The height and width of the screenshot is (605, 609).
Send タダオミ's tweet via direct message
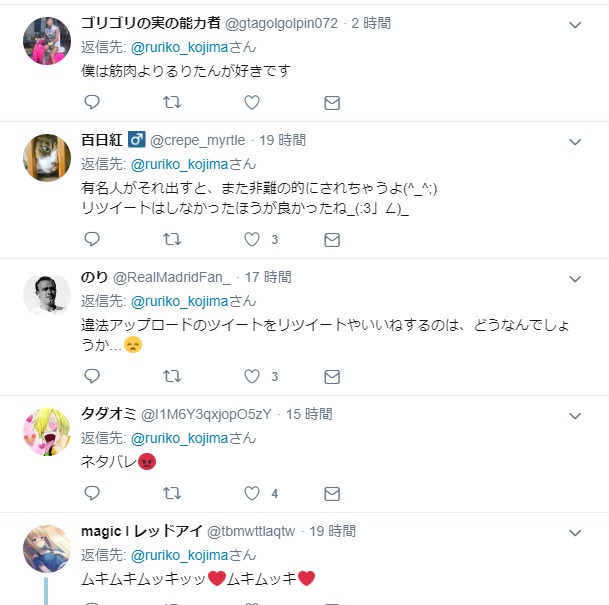click(x=332, y=494)
